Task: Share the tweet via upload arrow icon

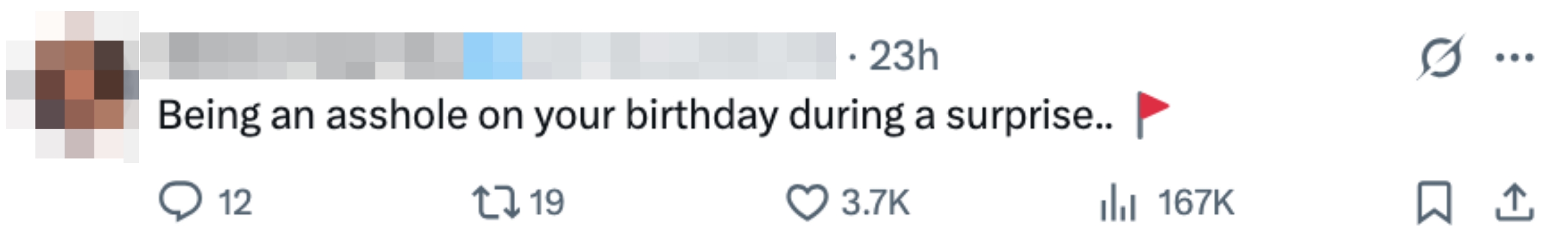Action: pos(1514,203)
